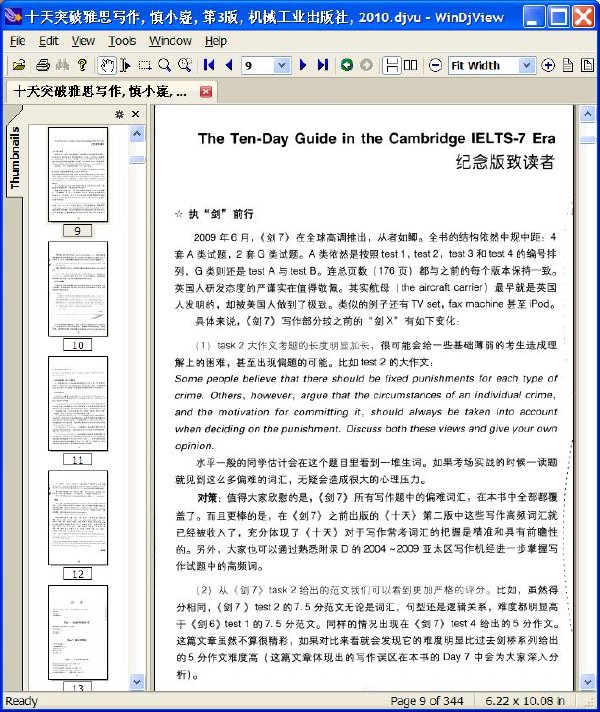Go to the previous page
Viewport: 600px width, 712px height.
pyautogui.click(x=228, y=65)
